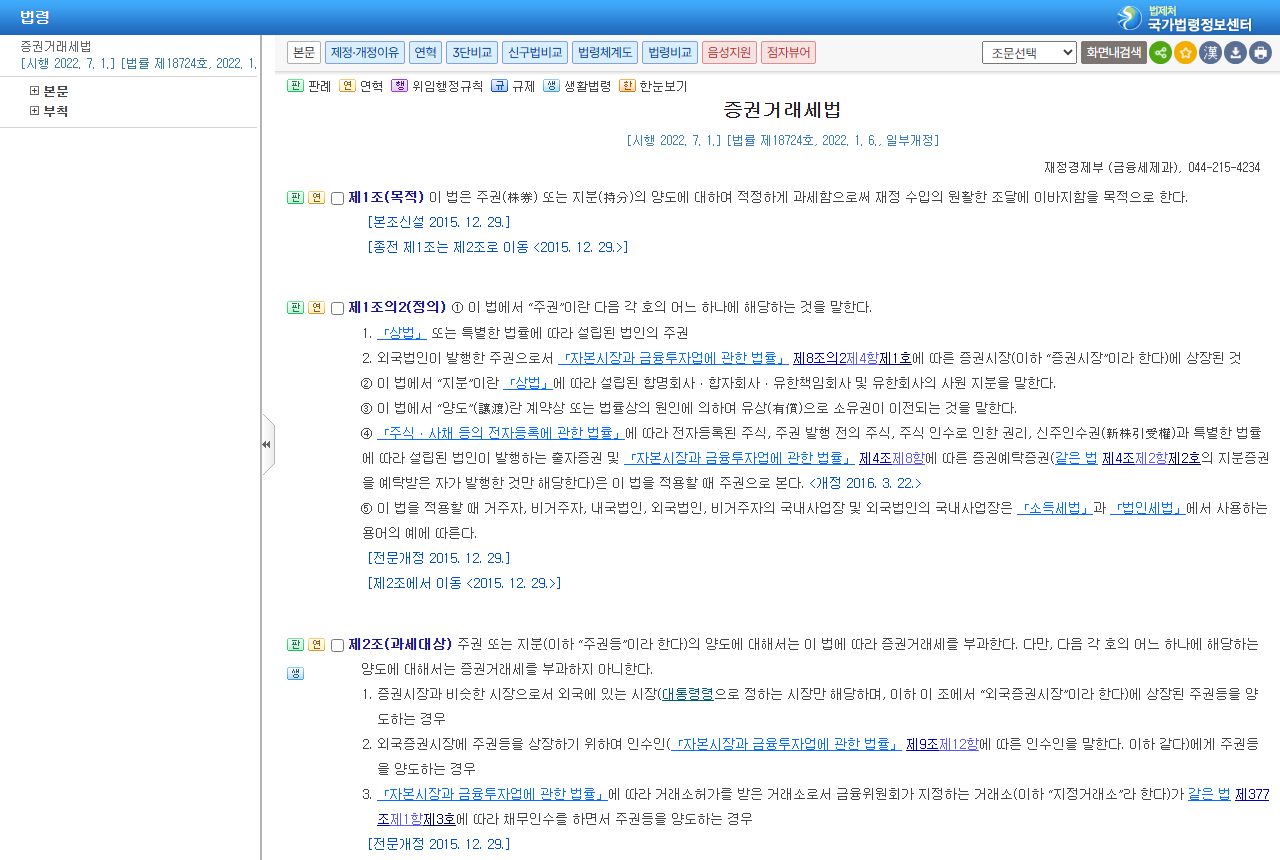
Task: Click the 재정경제부 (금융세제과) contact text
Action: pyautogui.click(x=1152, y=168)
